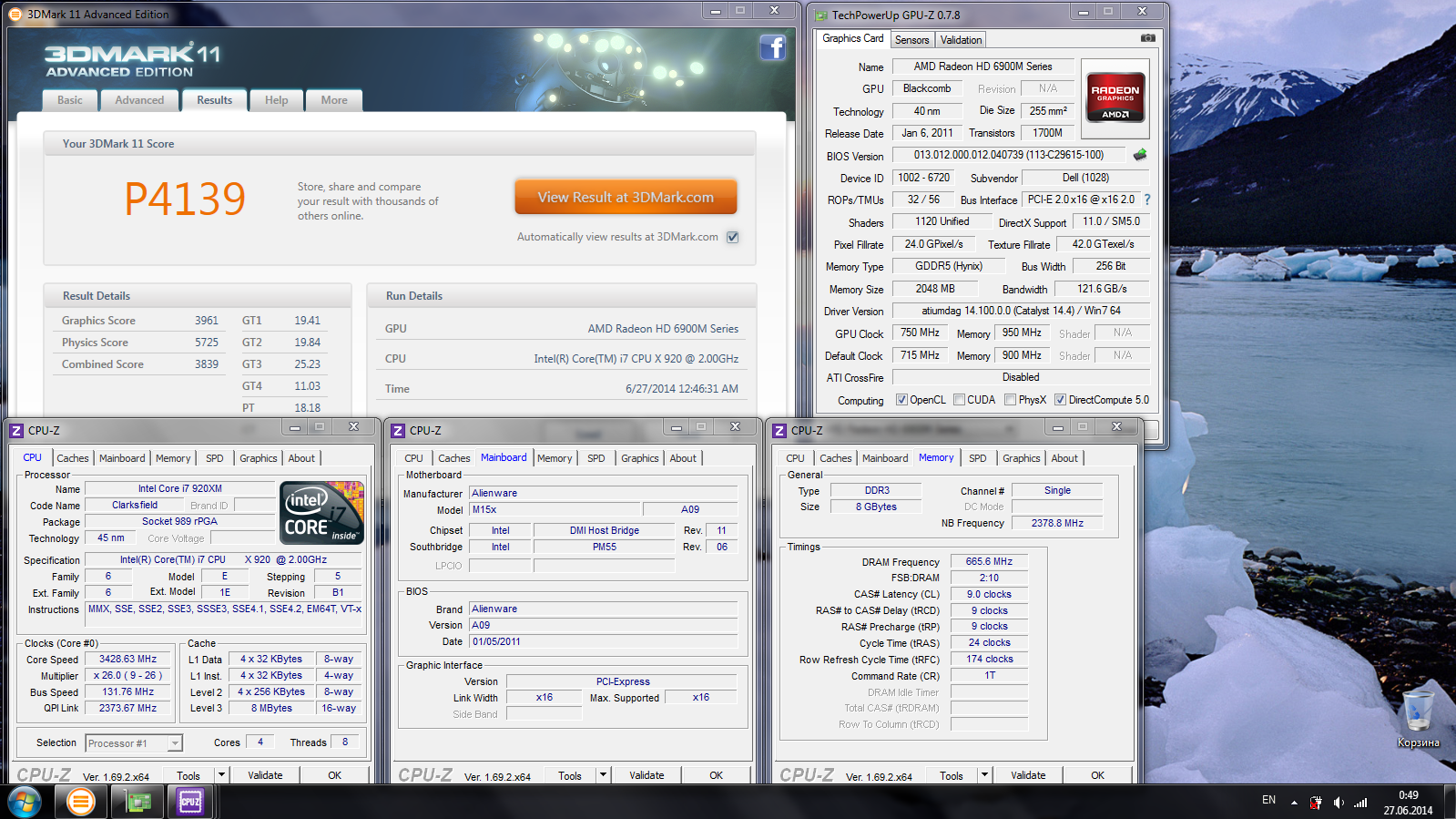Switch to CPU-Z via purple taskbar icon
Viewport: 1456px width, 819px height.
point(190,802)
